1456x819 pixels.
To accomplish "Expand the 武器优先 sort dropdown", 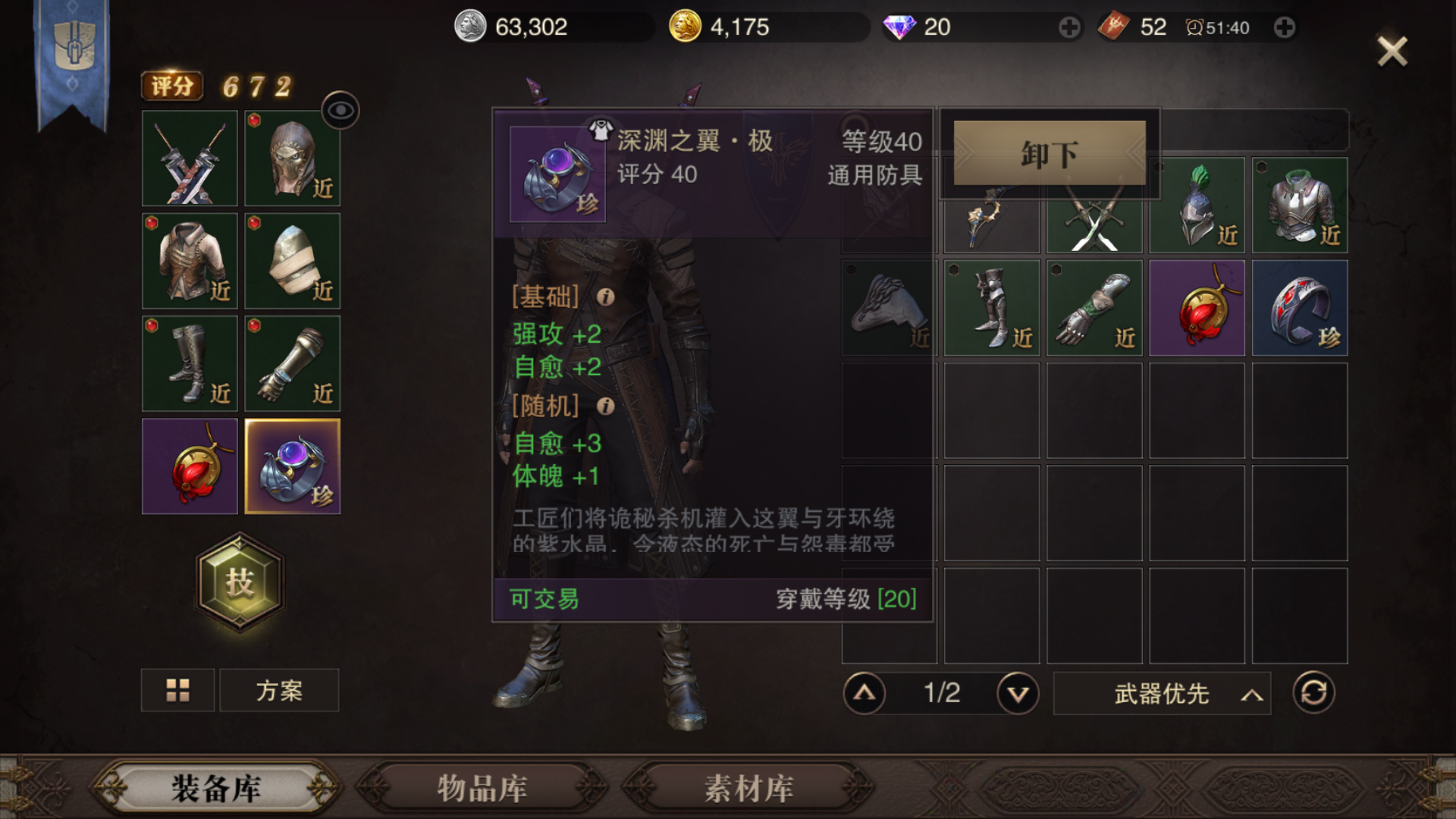I will [x=1162, y=693].
